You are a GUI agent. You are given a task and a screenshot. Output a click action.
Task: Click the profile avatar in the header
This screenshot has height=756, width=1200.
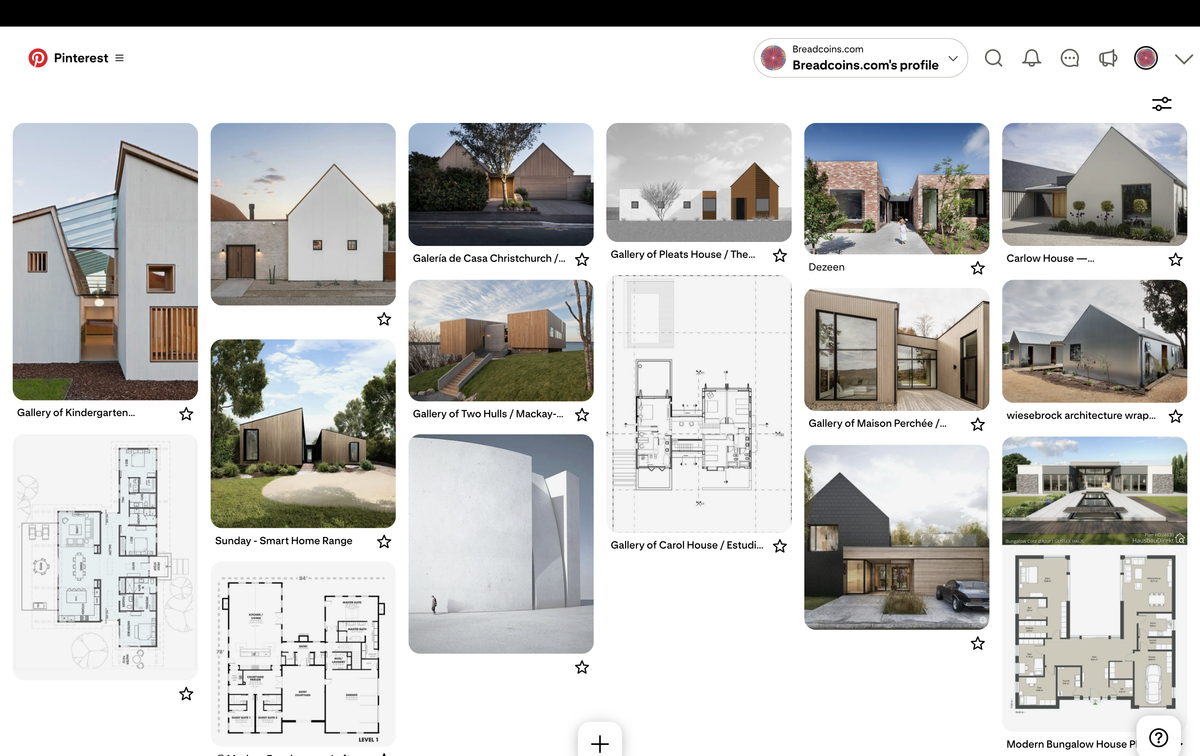coord(1146,58)
